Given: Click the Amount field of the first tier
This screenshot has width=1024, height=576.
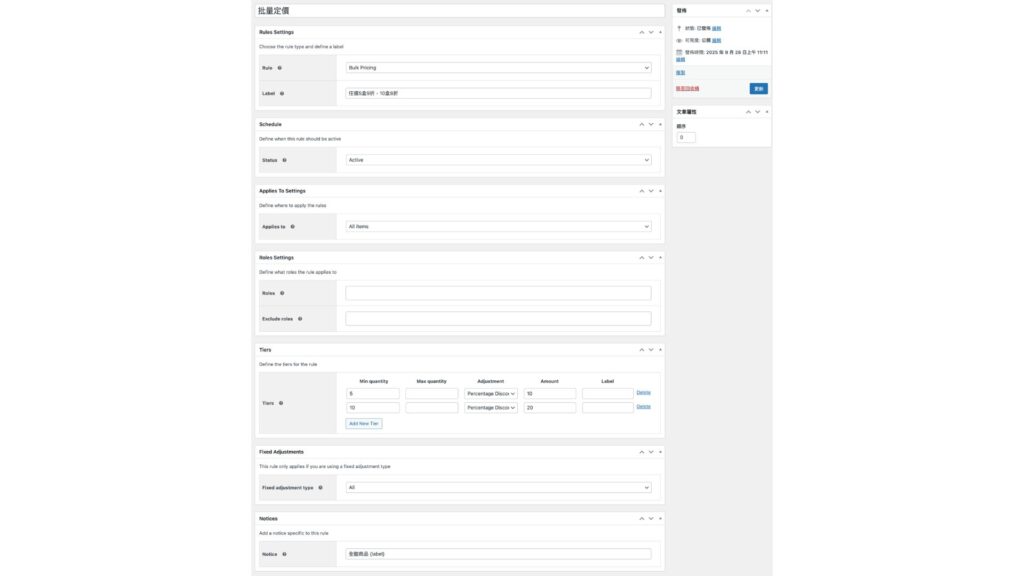Looking at the screenshot, I should 549,394.
